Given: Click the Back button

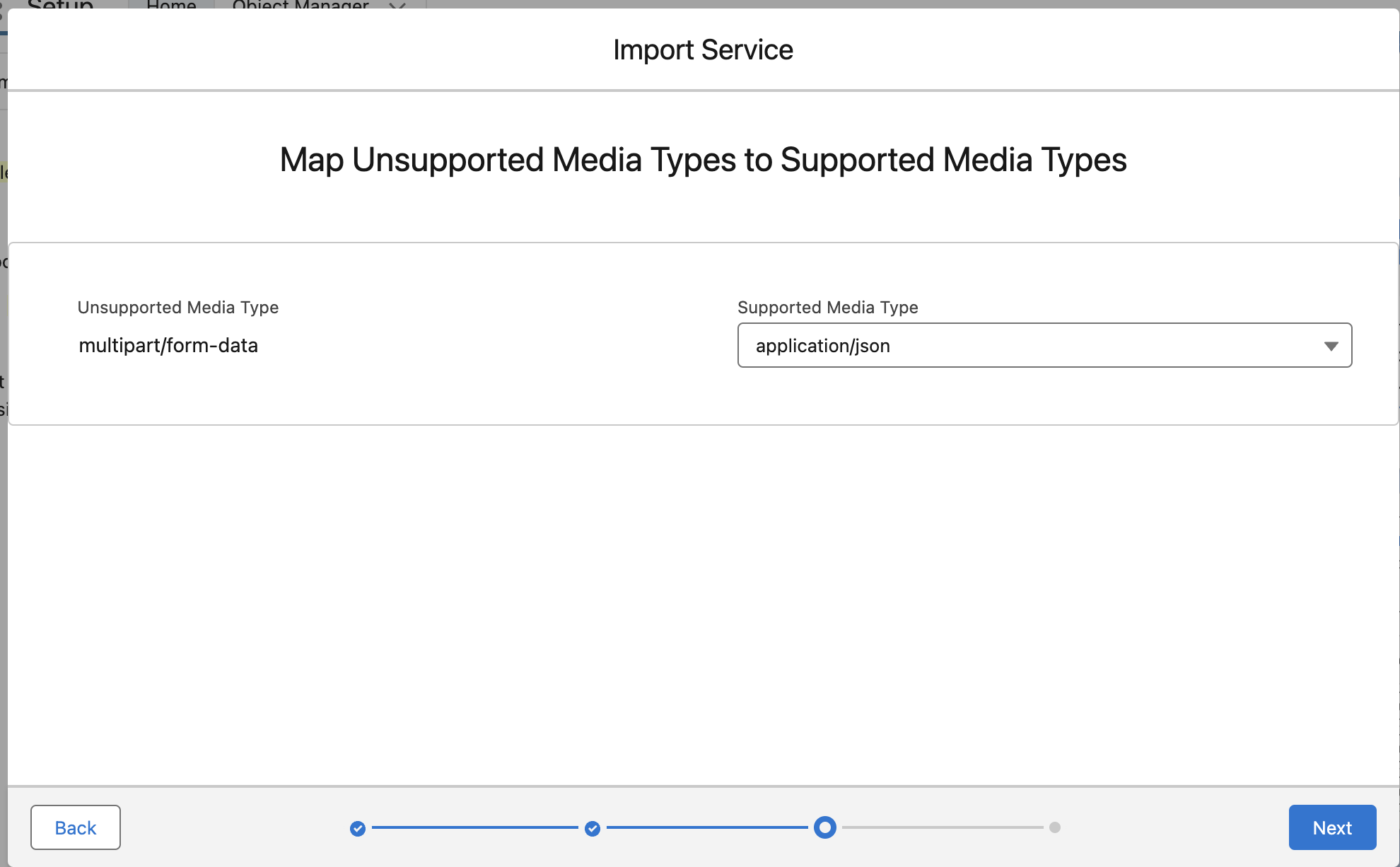Looking at the screenshot, I should point(76,827).
